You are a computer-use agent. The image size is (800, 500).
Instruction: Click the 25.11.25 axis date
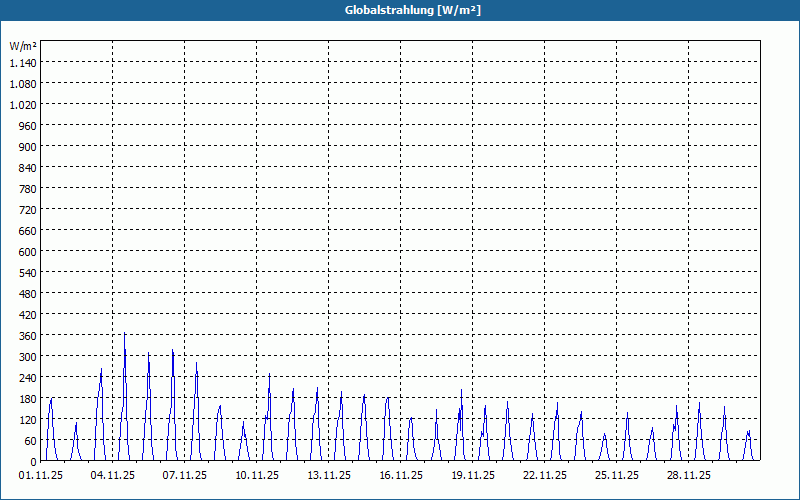click(x=616, y=476)
